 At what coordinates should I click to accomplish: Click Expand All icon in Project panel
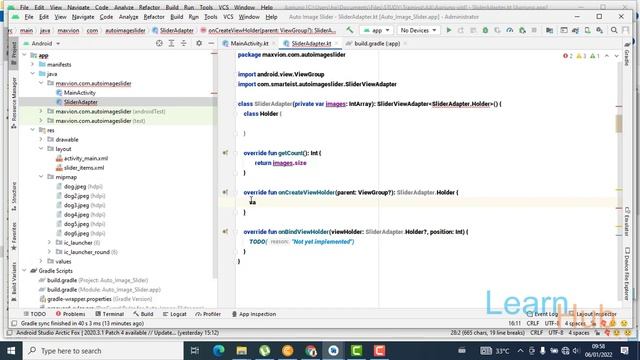tap(171, 43)
